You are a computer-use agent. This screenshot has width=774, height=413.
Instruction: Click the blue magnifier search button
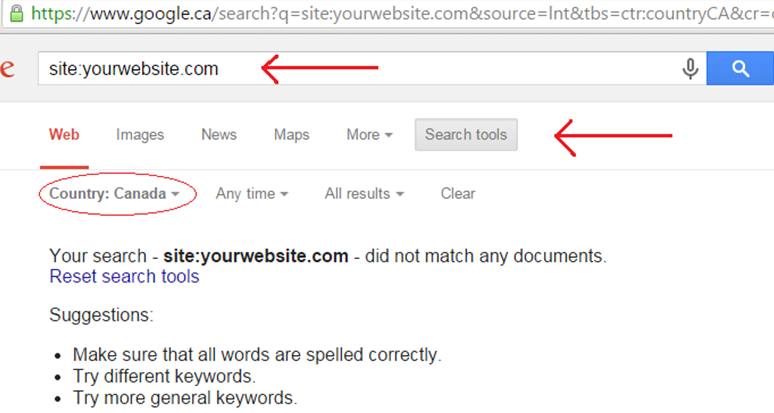pyautogui.click(x=740, y=69)
